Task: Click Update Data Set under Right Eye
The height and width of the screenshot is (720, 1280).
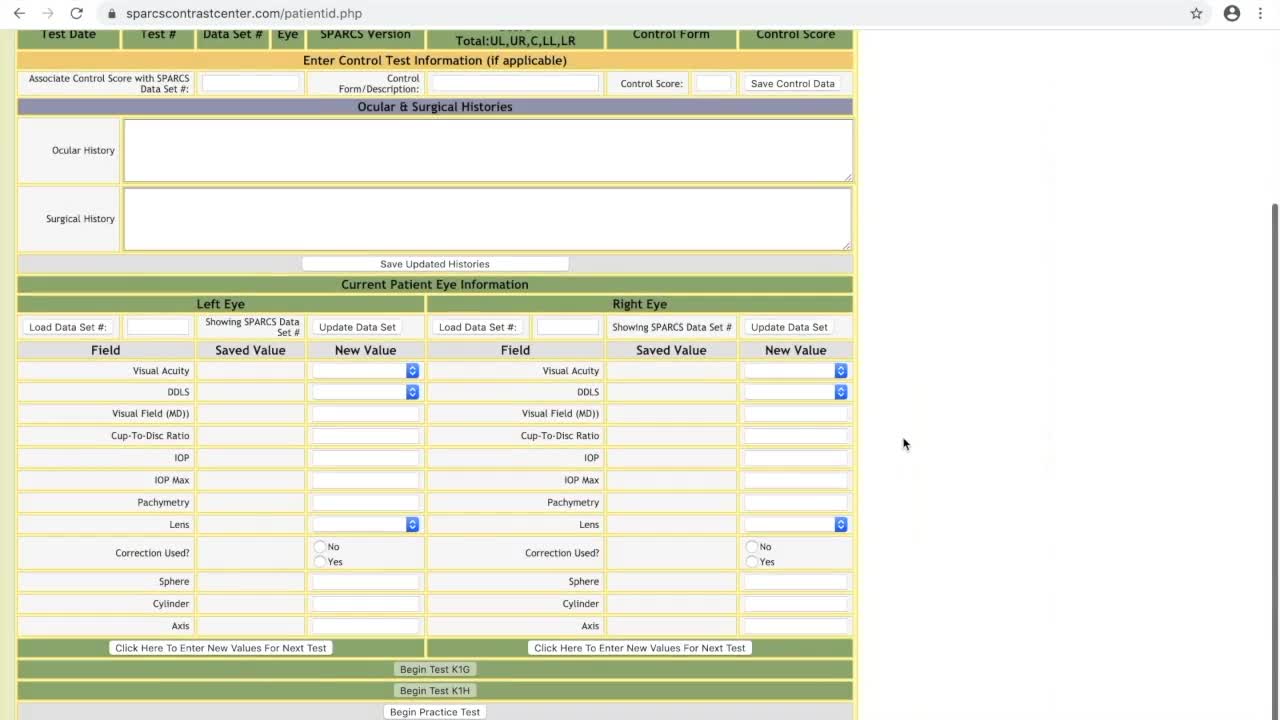Action: click(789, 327)
